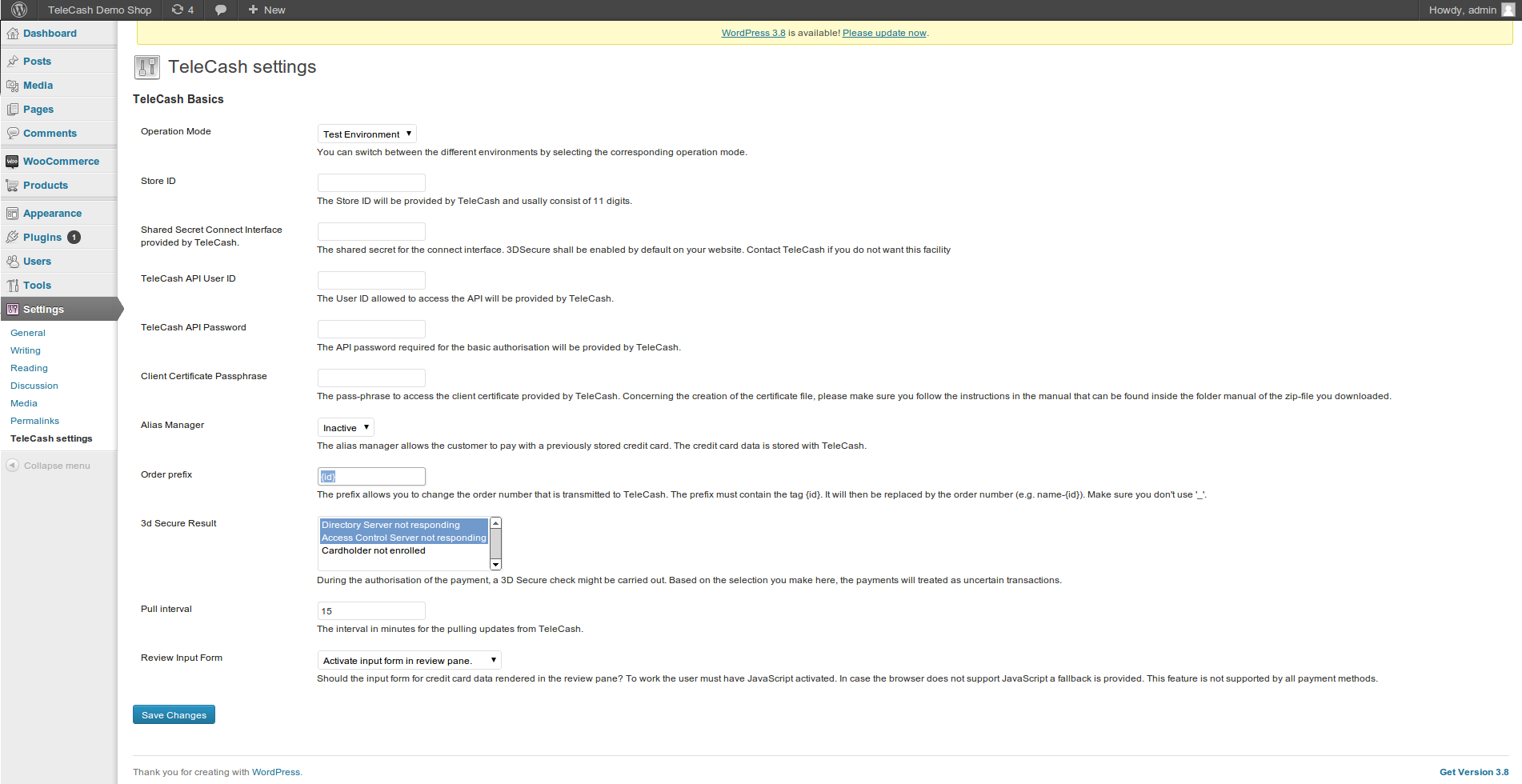Click the Plugins plug icon
This screenshot has height=784, width=1522.
coord(13,238)
